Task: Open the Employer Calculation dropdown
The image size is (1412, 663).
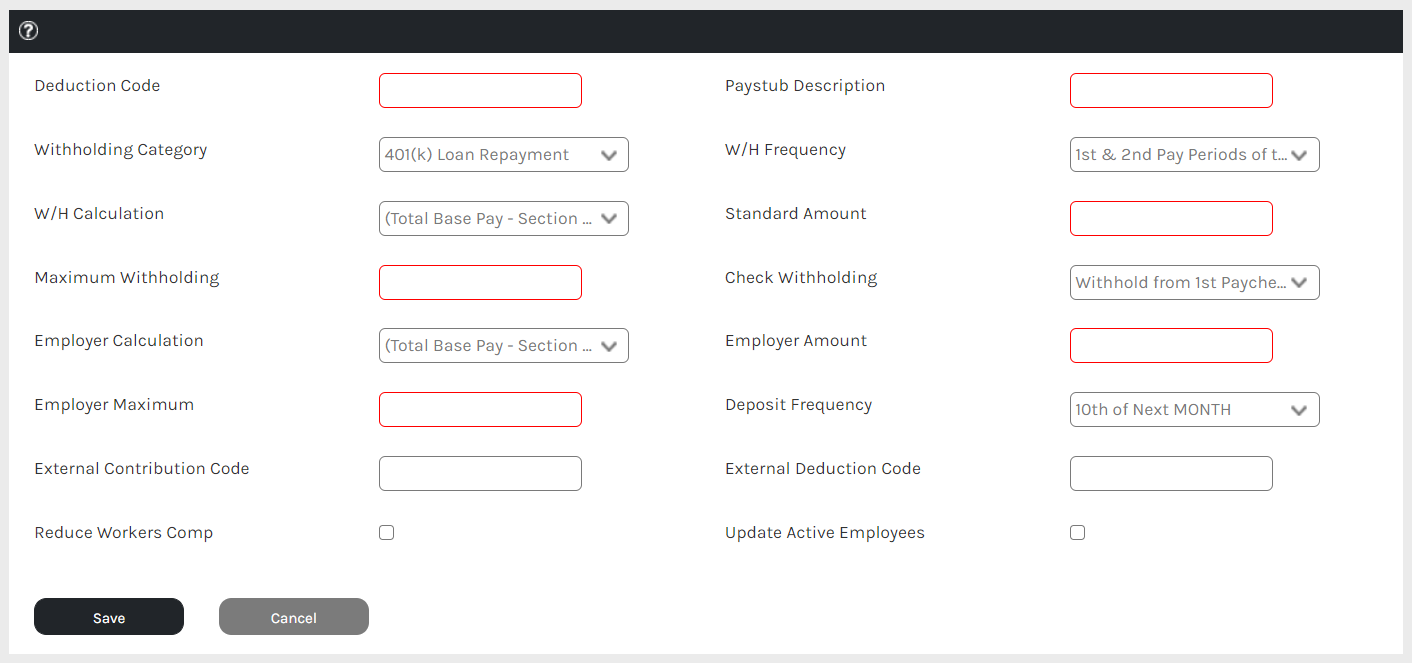Action: coord(504,345)
